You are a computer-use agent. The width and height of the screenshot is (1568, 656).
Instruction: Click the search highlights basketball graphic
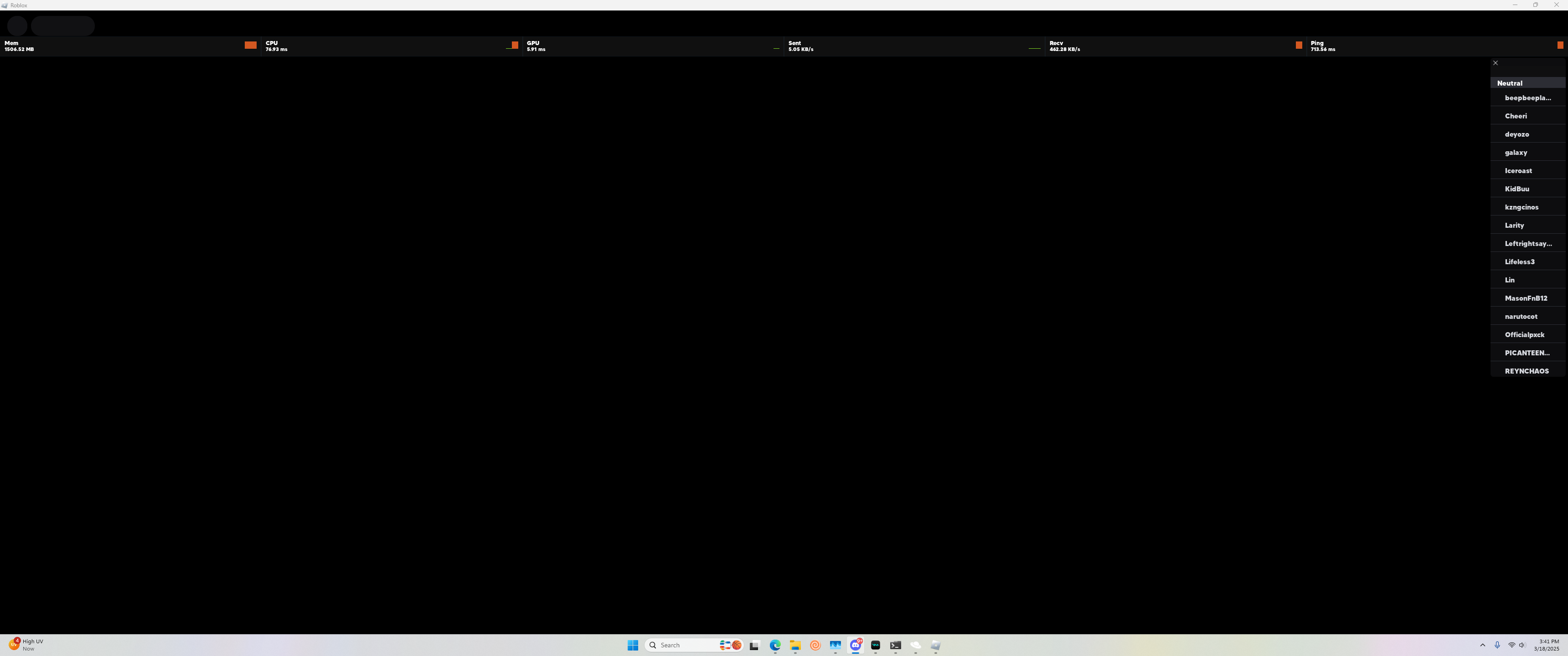730,645
